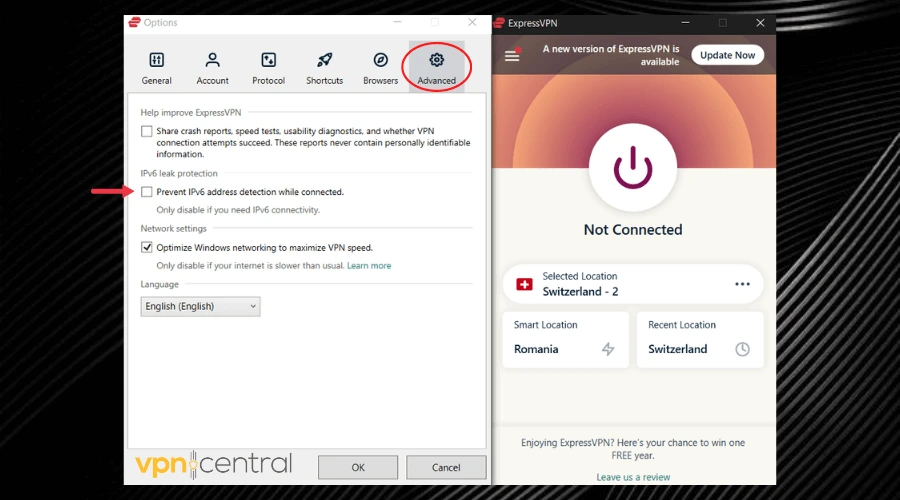
Task: Click the Update Now button
Action: 727,55
